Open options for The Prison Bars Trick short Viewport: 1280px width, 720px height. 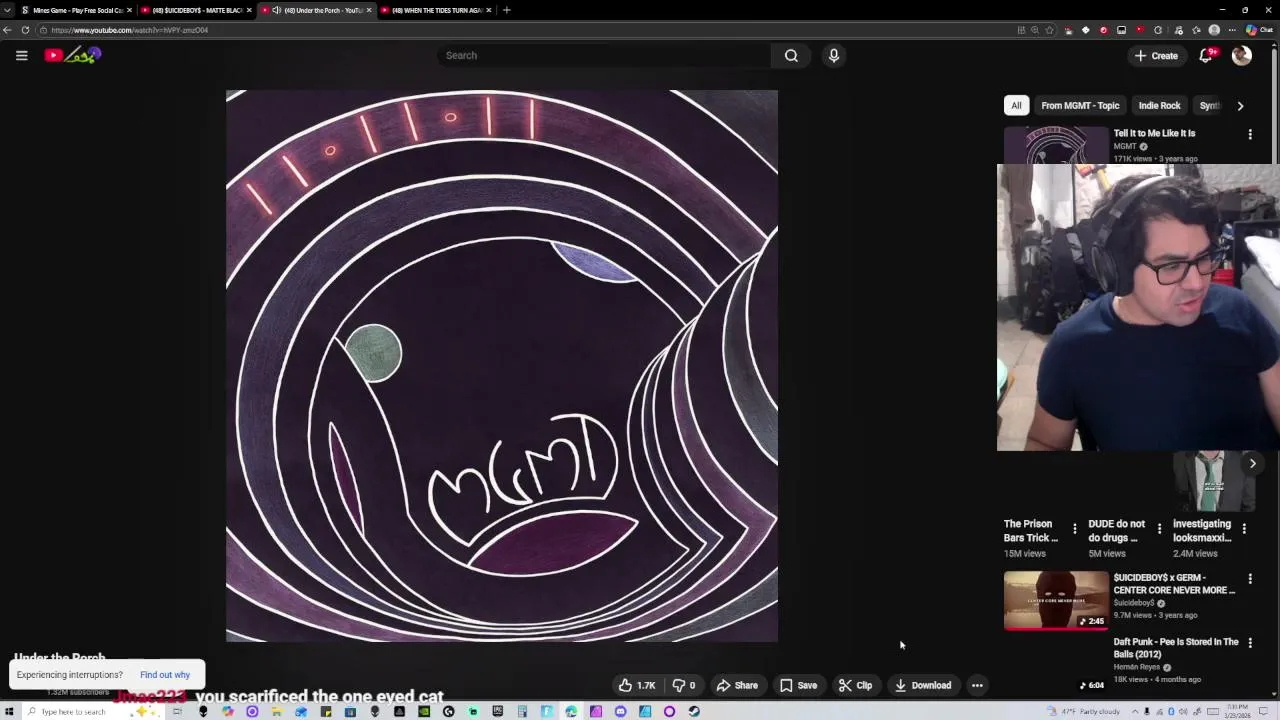(1075, 528)
